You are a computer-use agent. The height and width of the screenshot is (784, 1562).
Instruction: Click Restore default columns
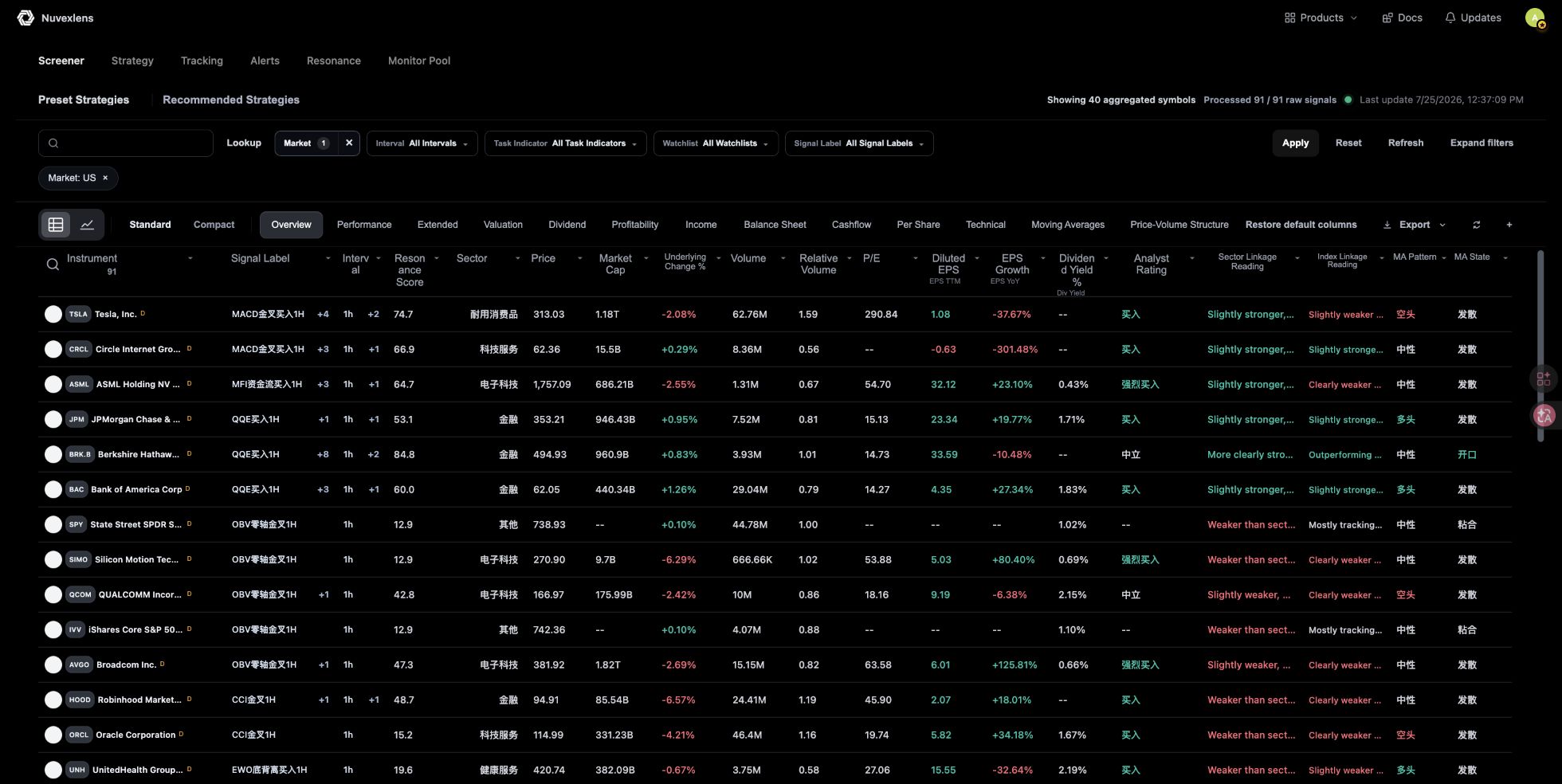(1301, 225)
